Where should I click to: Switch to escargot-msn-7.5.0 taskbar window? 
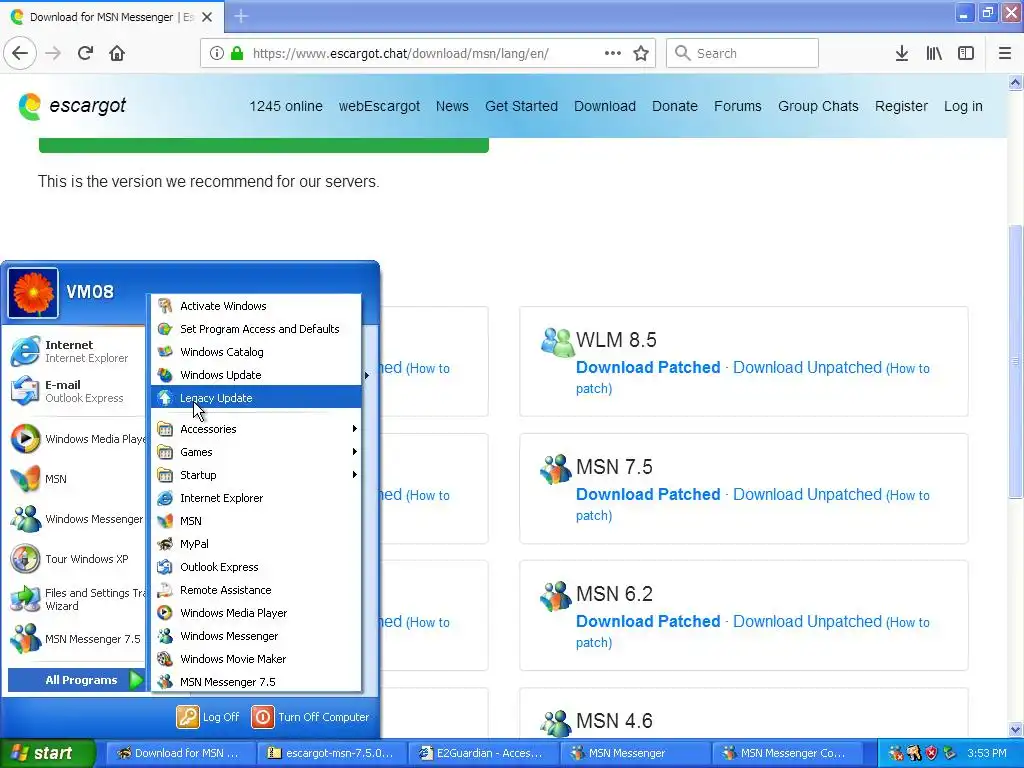point(332,753)
